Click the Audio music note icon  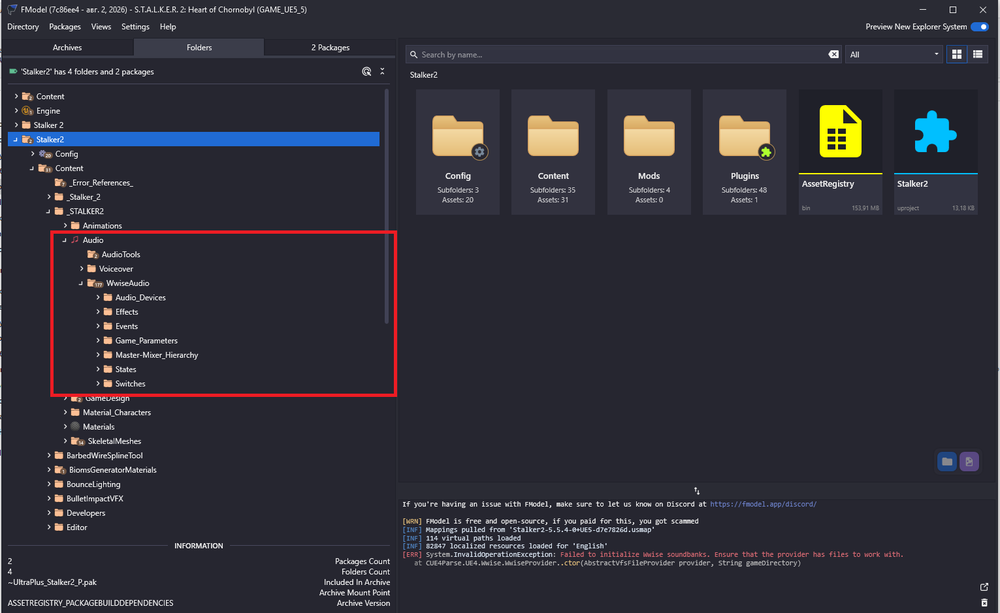coord(75,240)
